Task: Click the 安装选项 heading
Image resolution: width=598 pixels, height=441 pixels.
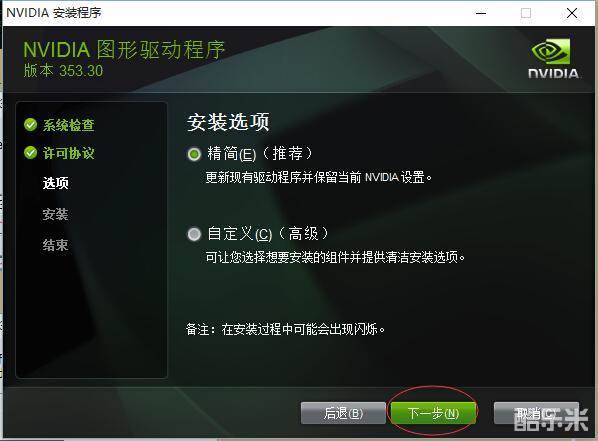Action: [x=228, y=122]
